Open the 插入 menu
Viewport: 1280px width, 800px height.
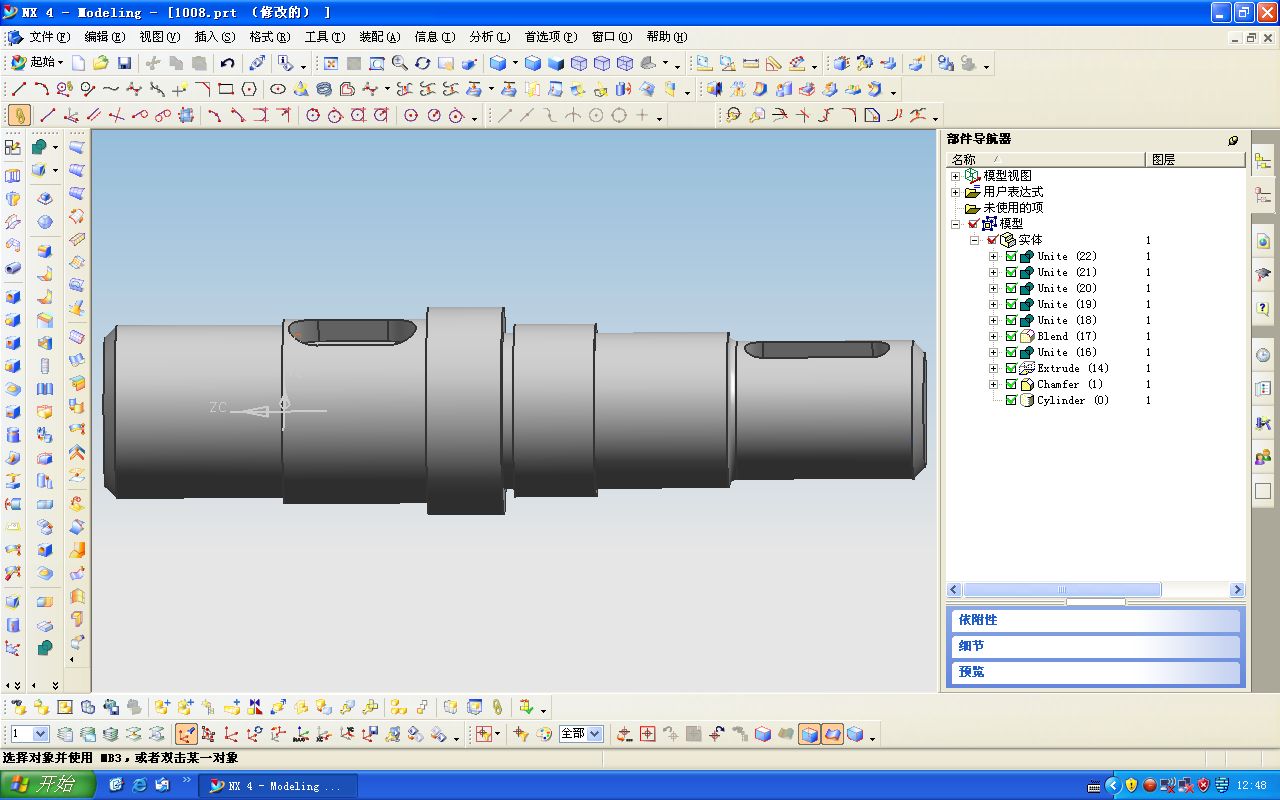pyautogui.click(x=214, y=37)
